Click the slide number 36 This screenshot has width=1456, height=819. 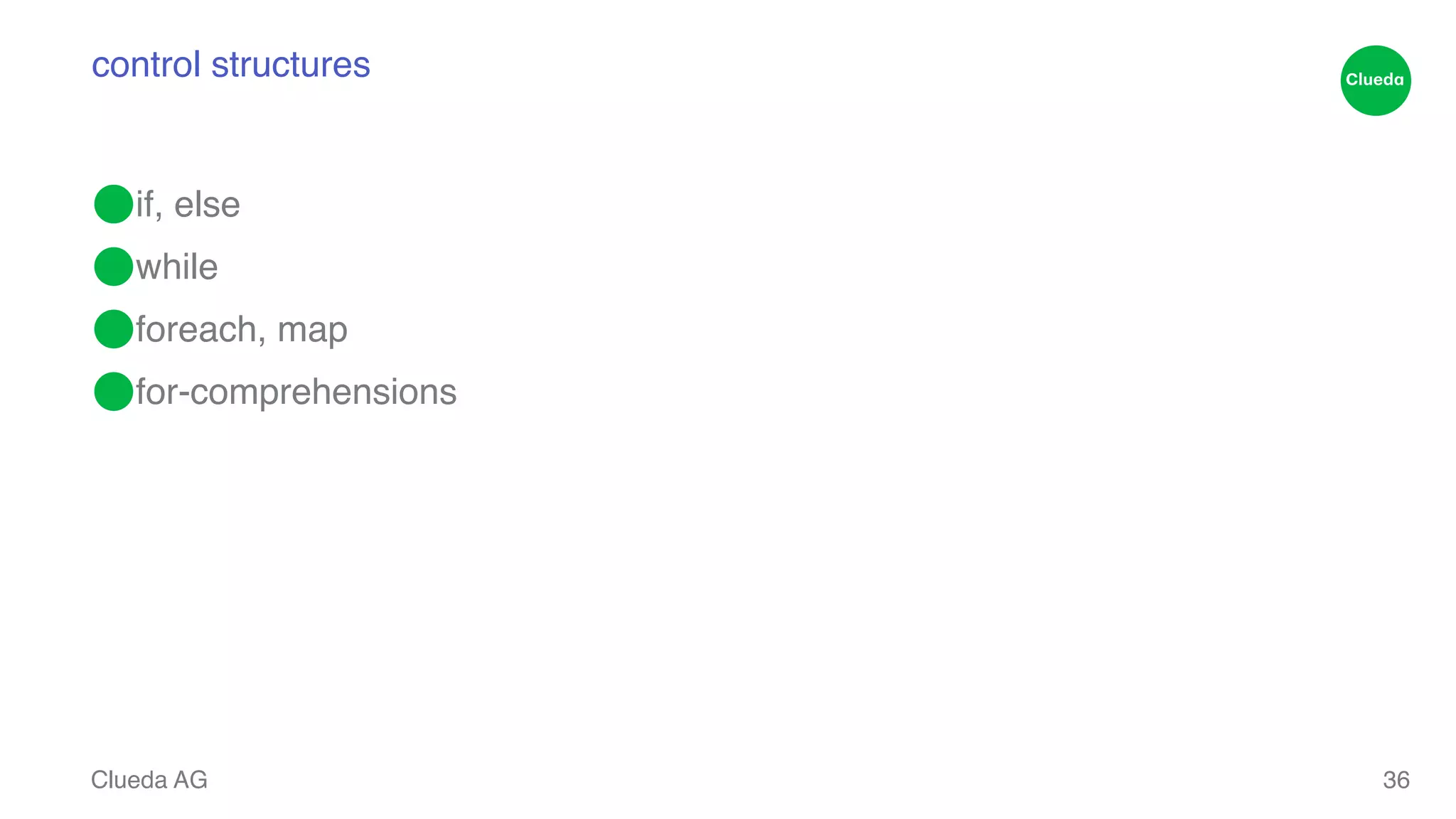click(1396, 780)
